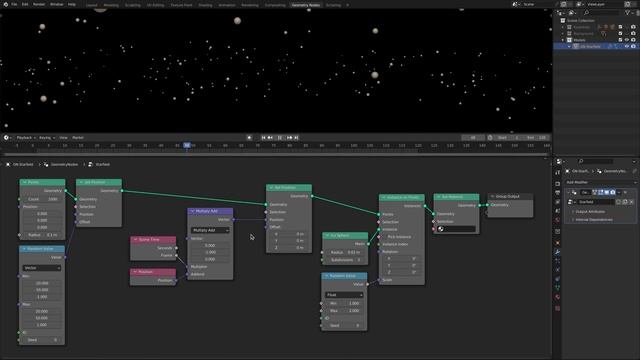
Task: Open the Blender logo app menu
Action: tap(5, 4)
